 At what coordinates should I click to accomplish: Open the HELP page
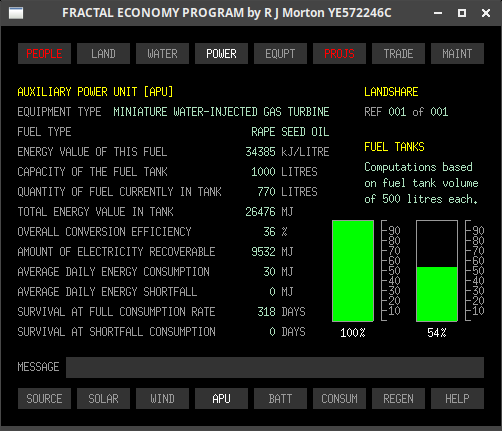click(x=457, y=398)
